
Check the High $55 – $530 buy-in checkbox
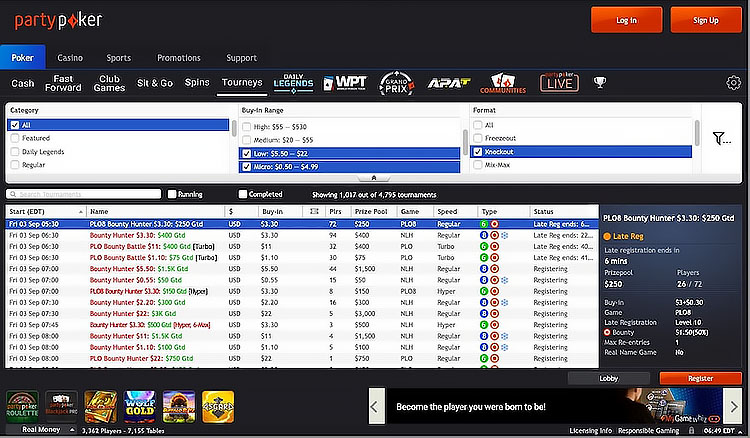point(246,127)
